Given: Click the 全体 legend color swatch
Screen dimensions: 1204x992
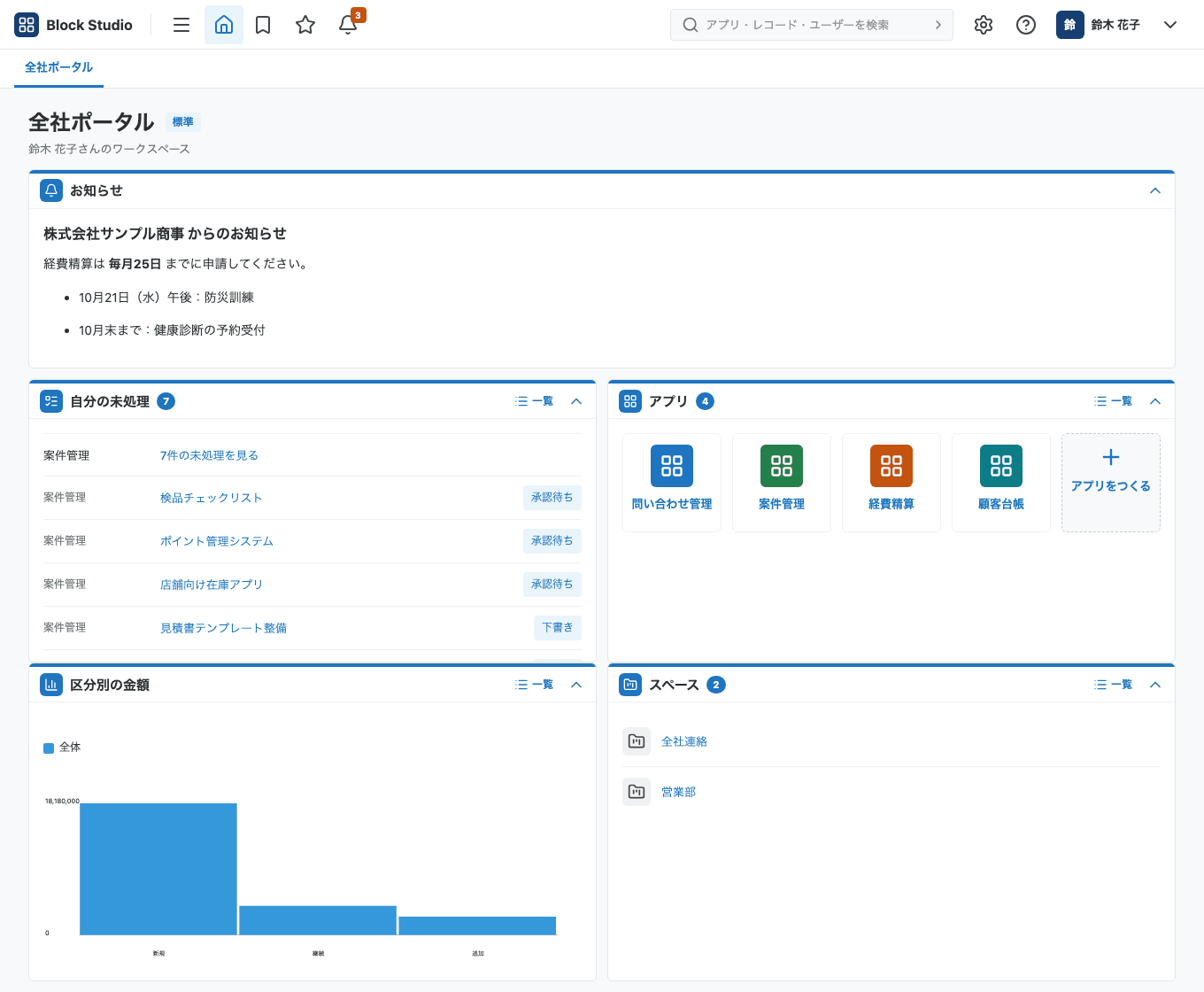Looking at the screenshot, I should pyautogui.click(x=49, y=748).
